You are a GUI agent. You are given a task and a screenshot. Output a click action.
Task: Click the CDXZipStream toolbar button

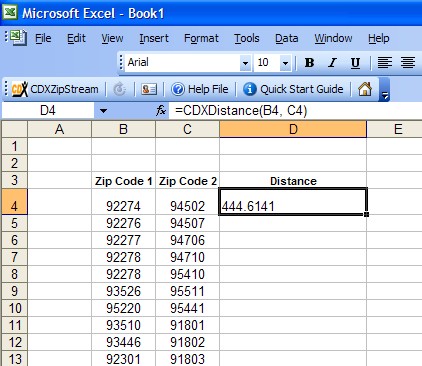pos(55,89)
